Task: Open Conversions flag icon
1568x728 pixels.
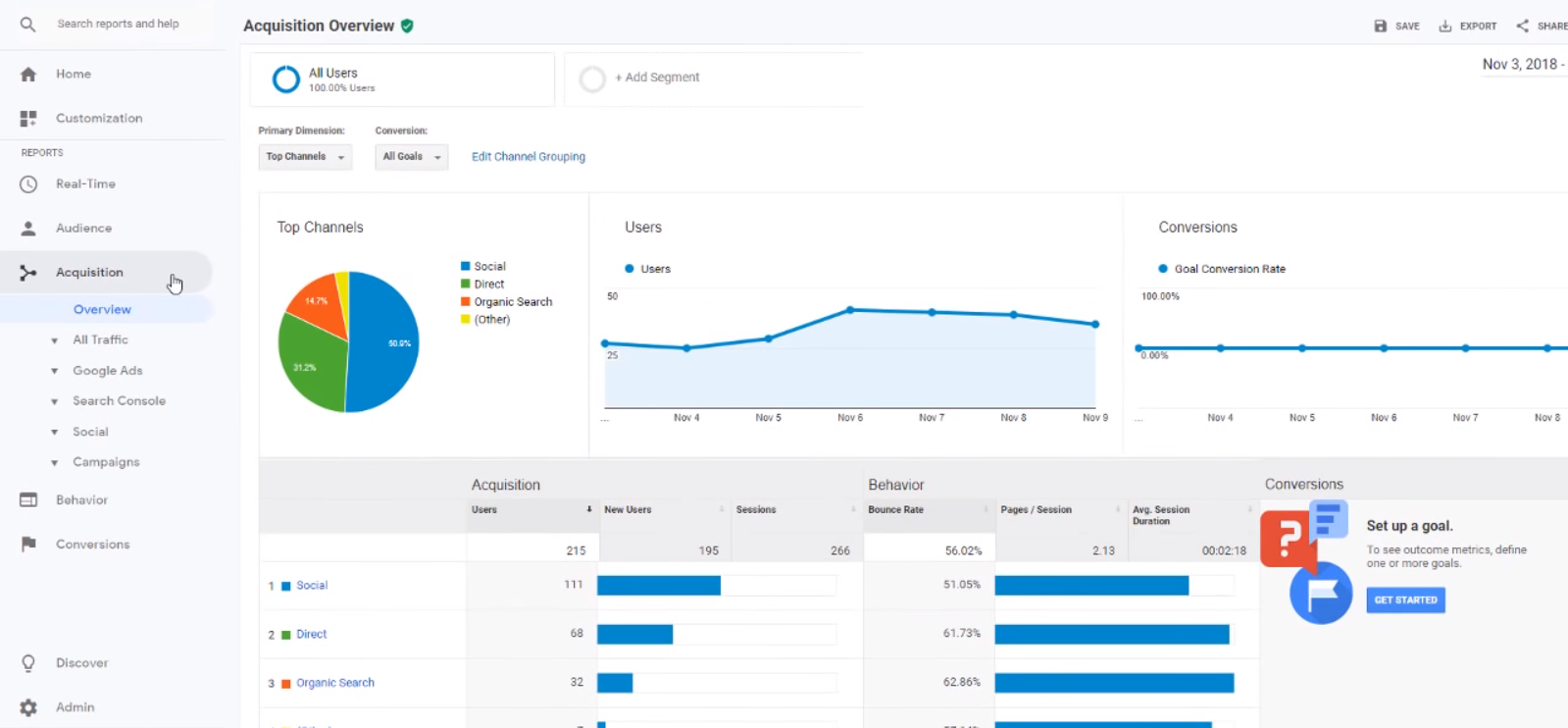Action: pyautogui.click(x=28, y=545)
